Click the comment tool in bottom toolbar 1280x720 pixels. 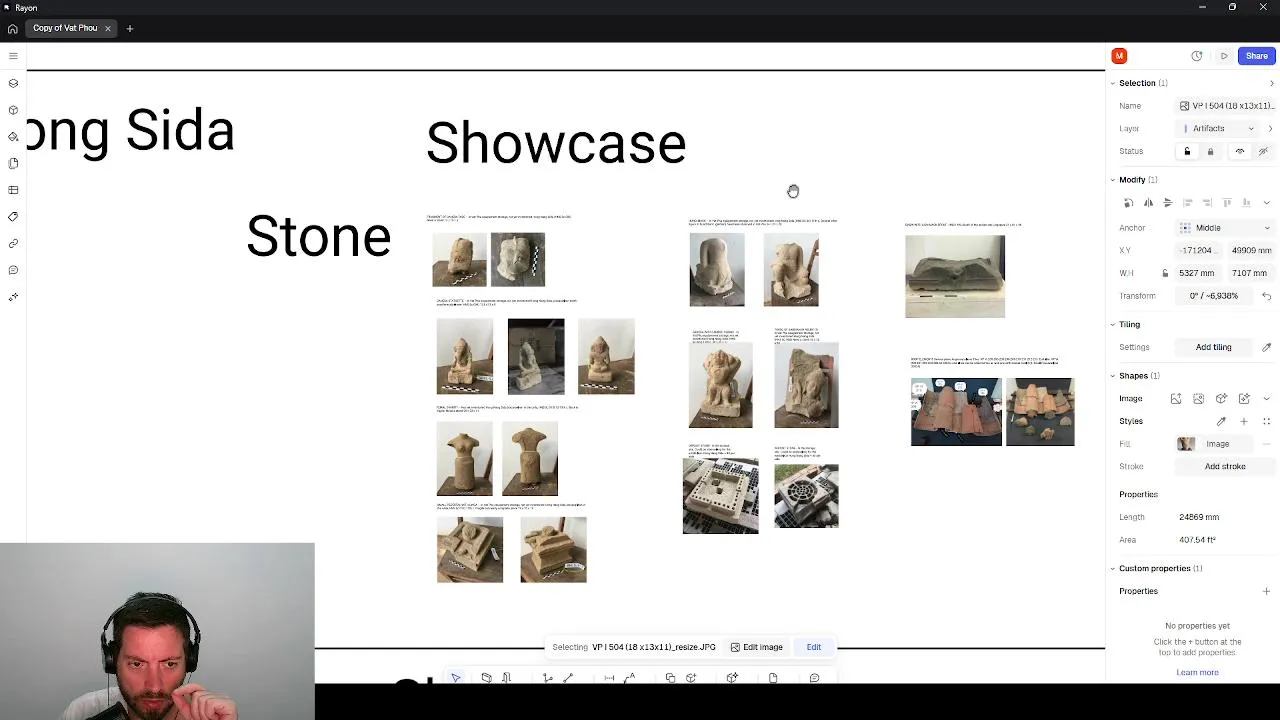click(814, 678)
